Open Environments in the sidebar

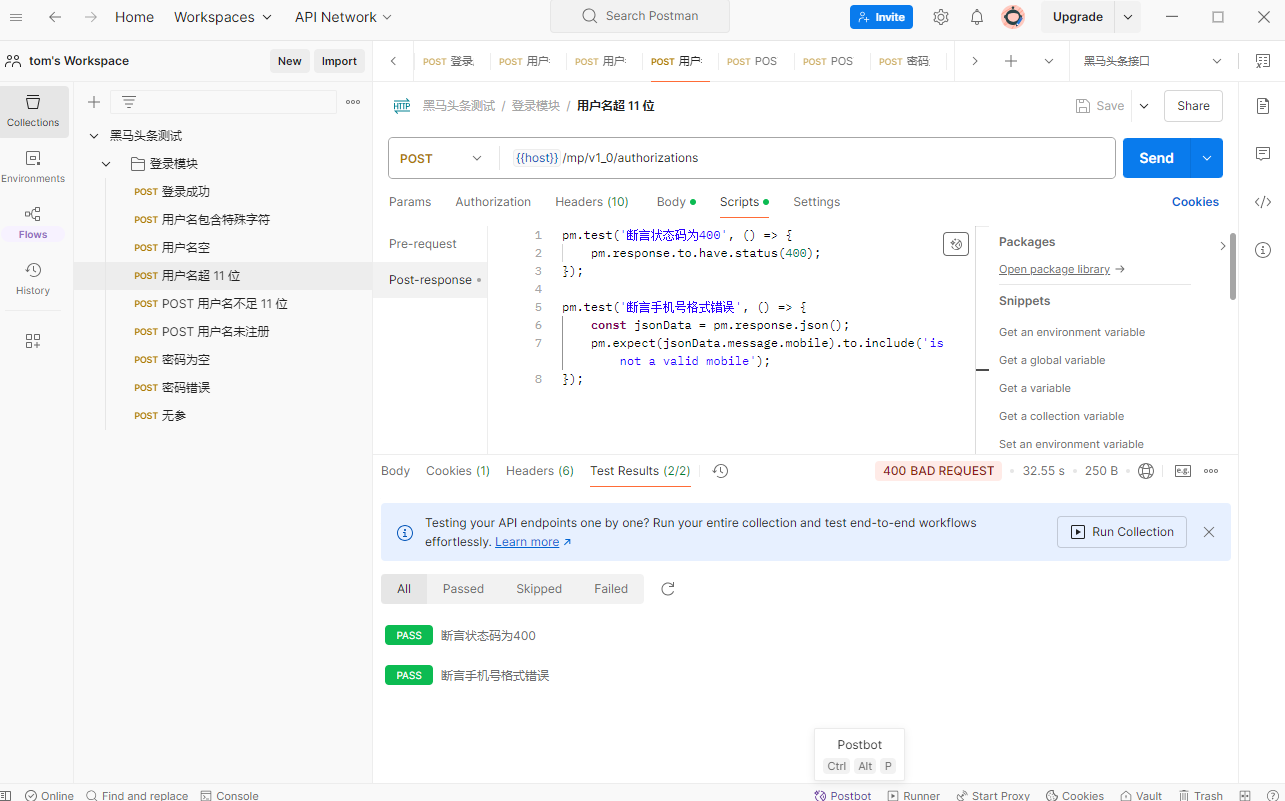(33, 167)
